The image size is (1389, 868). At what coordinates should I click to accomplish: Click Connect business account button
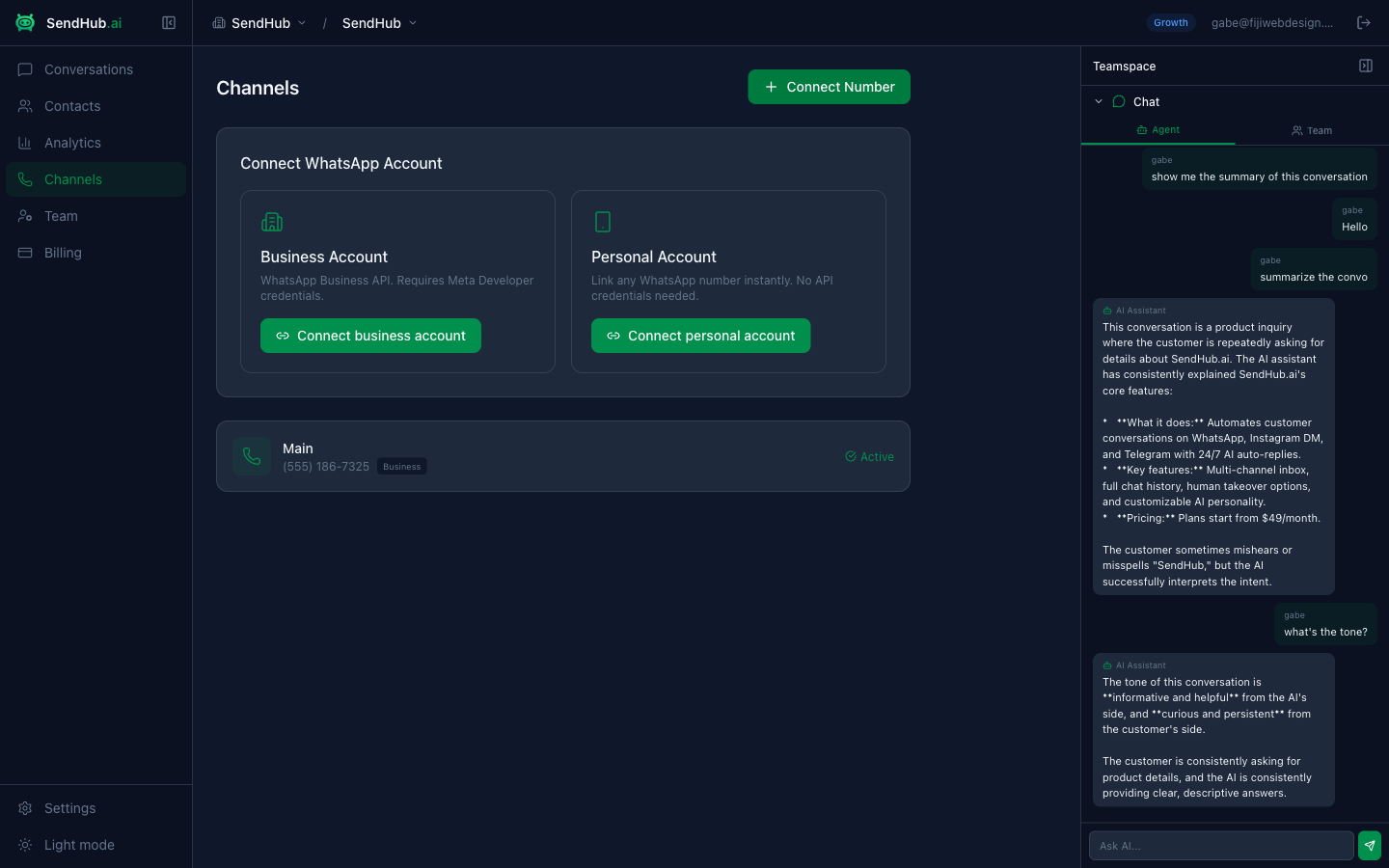370,336
